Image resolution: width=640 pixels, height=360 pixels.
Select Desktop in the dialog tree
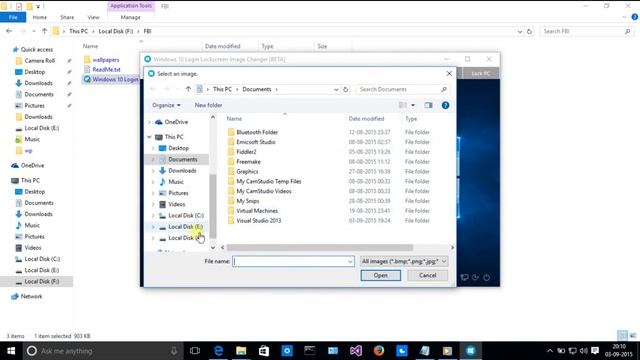coord(178,148)
